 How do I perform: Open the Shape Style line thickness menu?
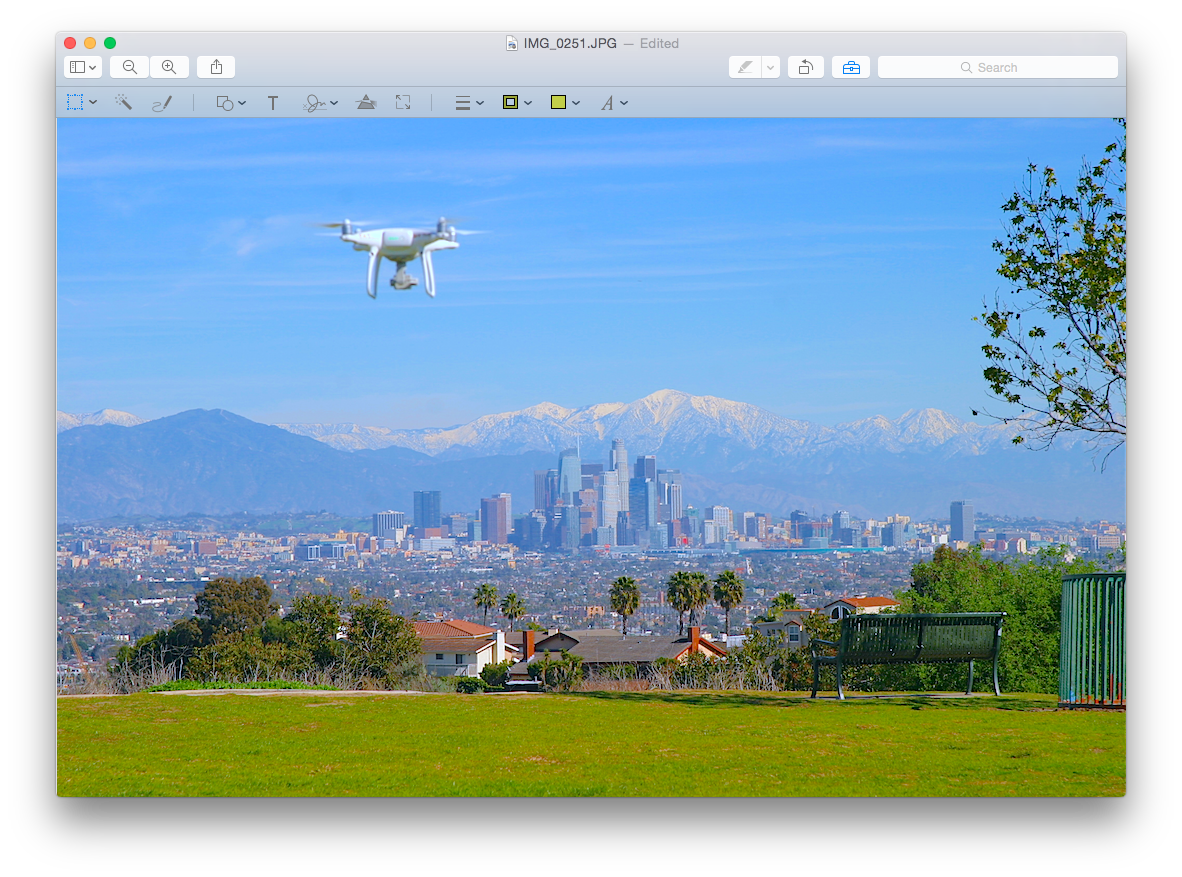[x=469, y=103]
